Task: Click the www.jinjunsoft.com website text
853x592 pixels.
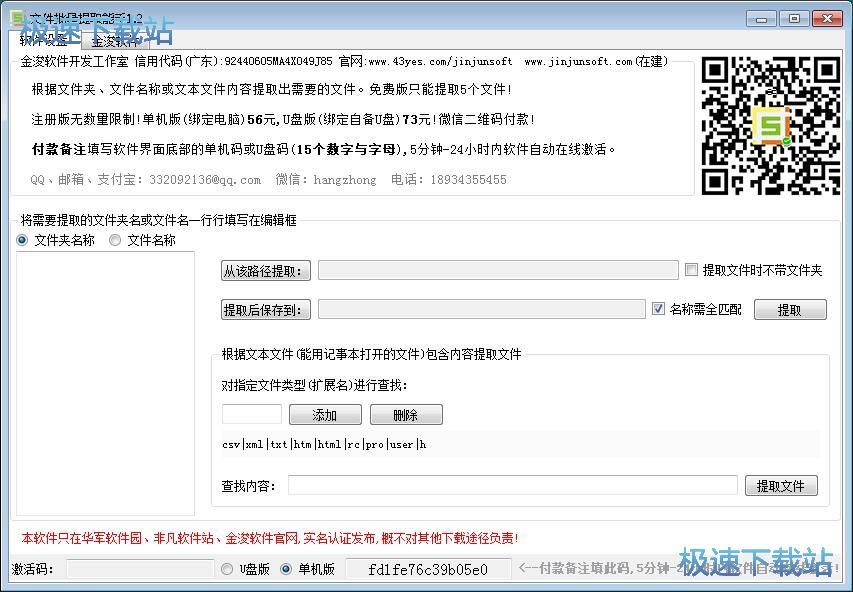Action: [x=578, y=61]
